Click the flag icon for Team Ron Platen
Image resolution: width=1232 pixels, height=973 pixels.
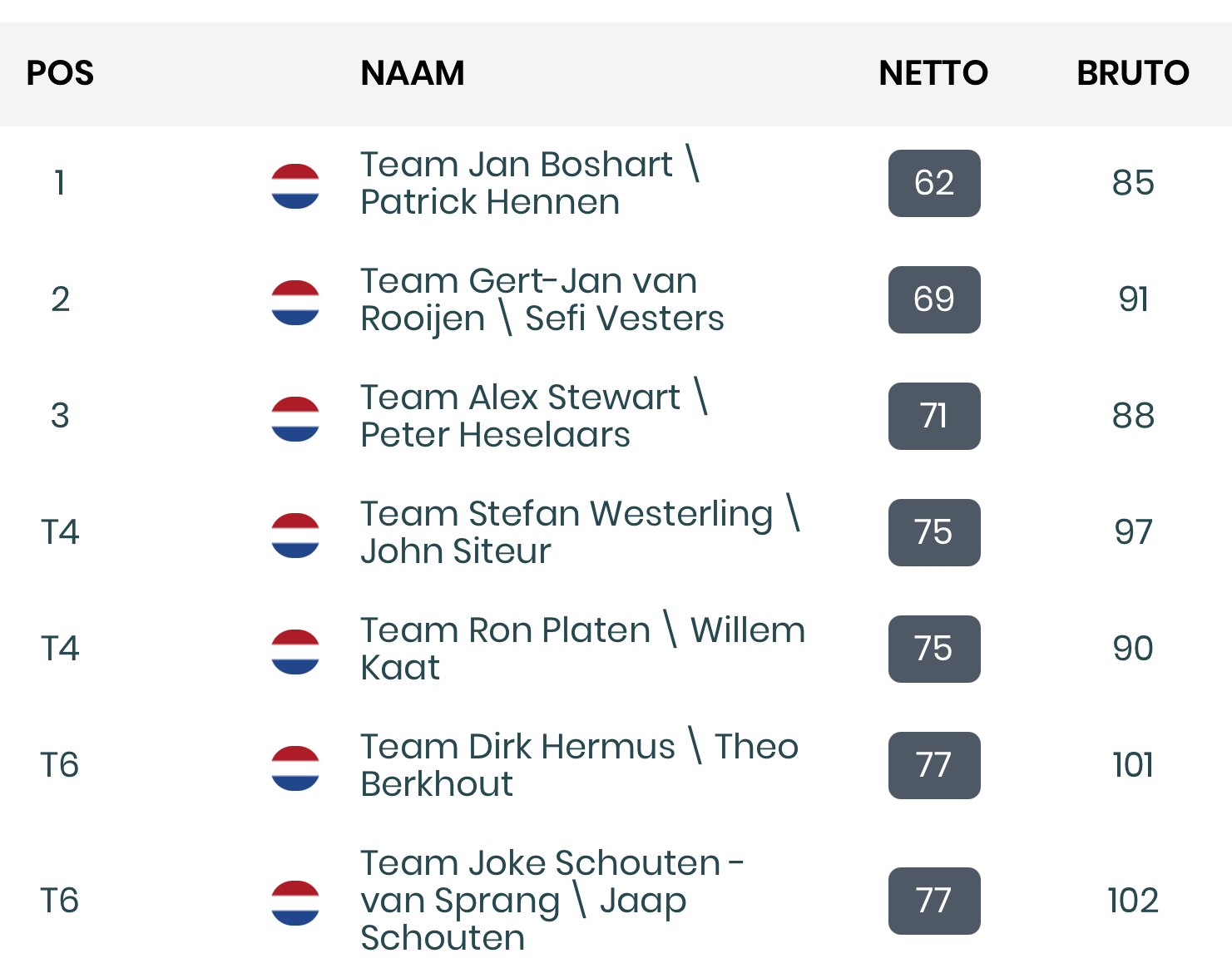pyautogui.click(x=295, y=652)
